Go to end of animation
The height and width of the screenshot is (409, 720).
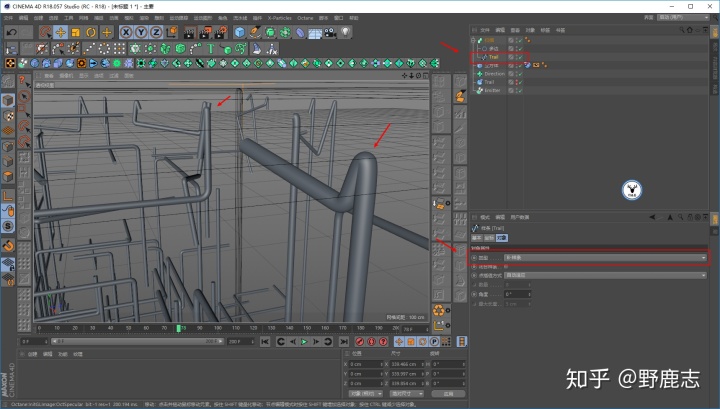click(343, 342)
